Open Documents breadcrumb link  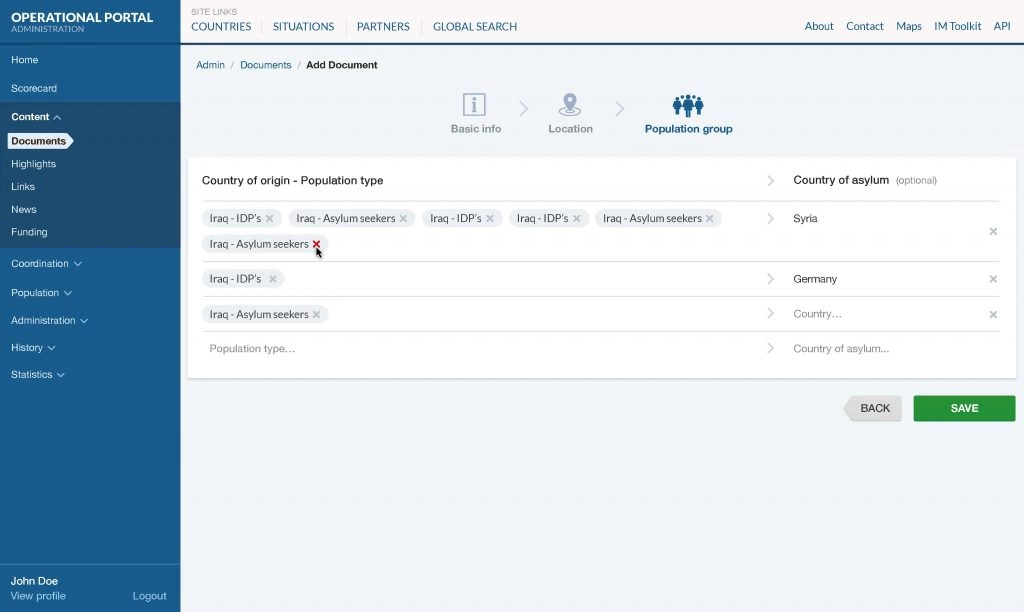tap(265, 65)
